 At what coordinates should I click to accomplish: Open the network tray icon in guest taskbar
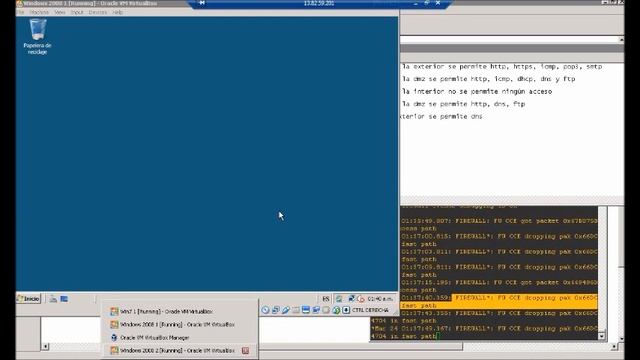[351, 299]
